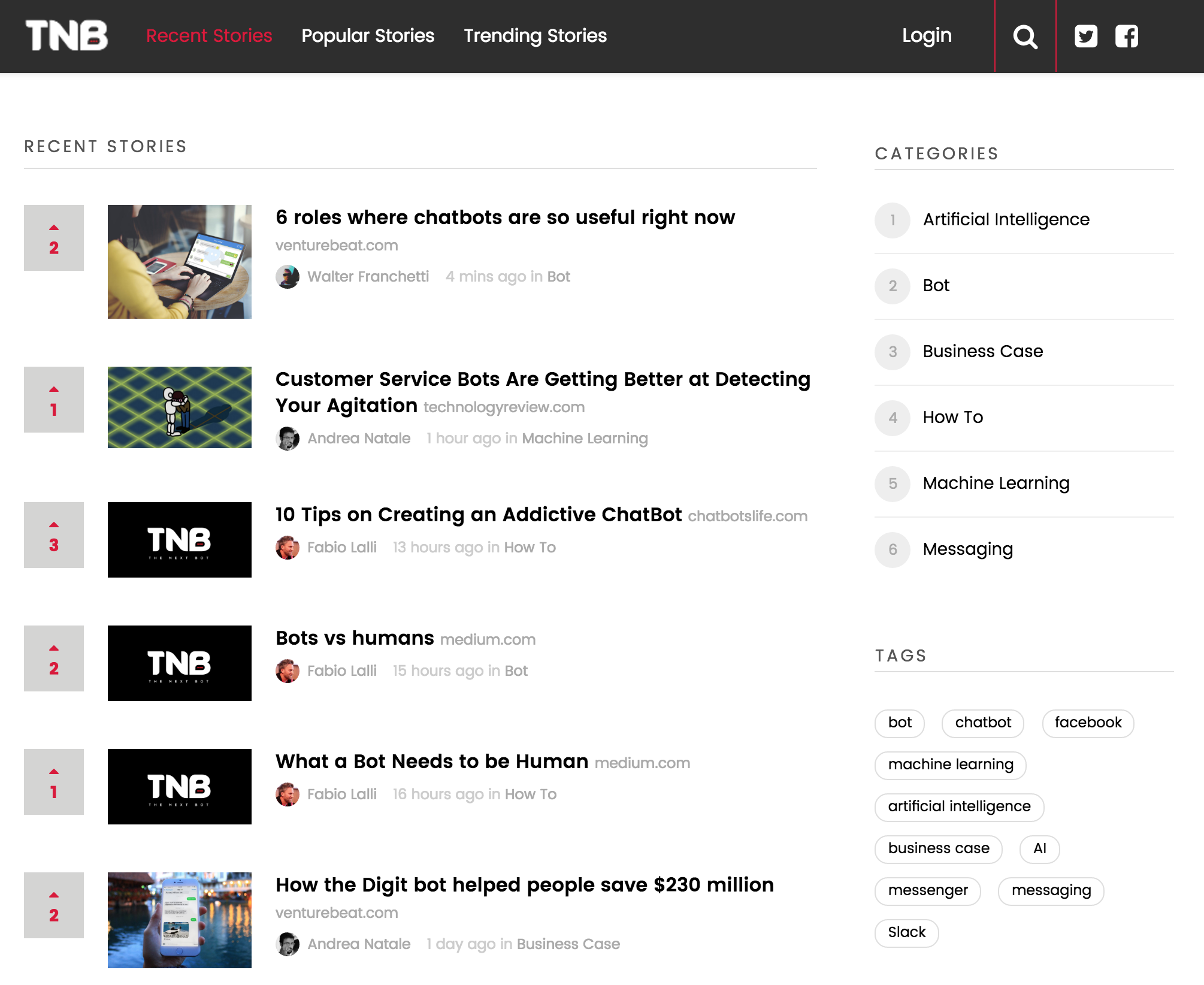Select the Artificial Intelligence category
This screenshot has width=1204, height=985.
coord(1006,220)
